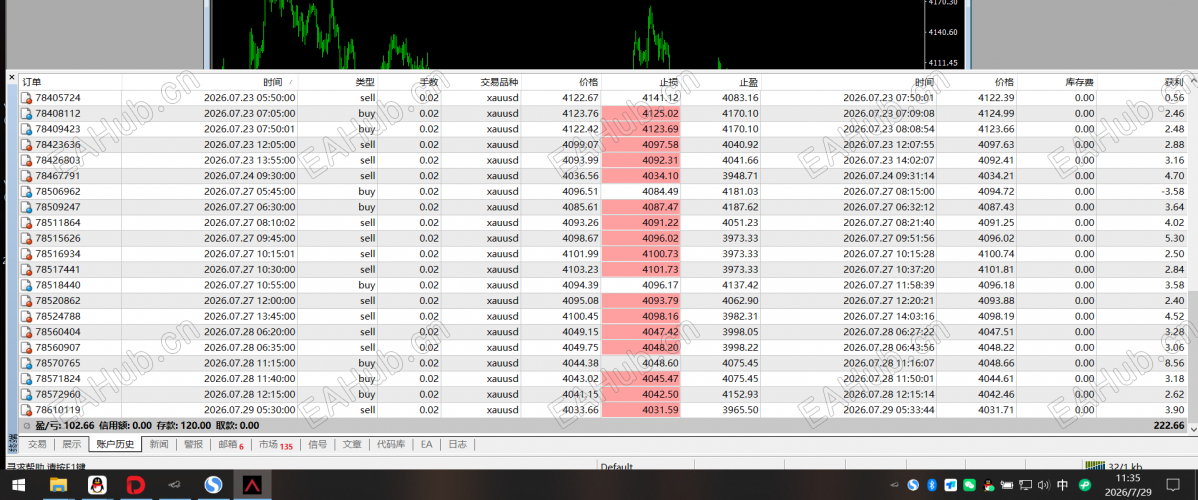This screenshot has height=500, width=1198.
Task: Select take profit cell 4187.62
Action: pos(720,207)
